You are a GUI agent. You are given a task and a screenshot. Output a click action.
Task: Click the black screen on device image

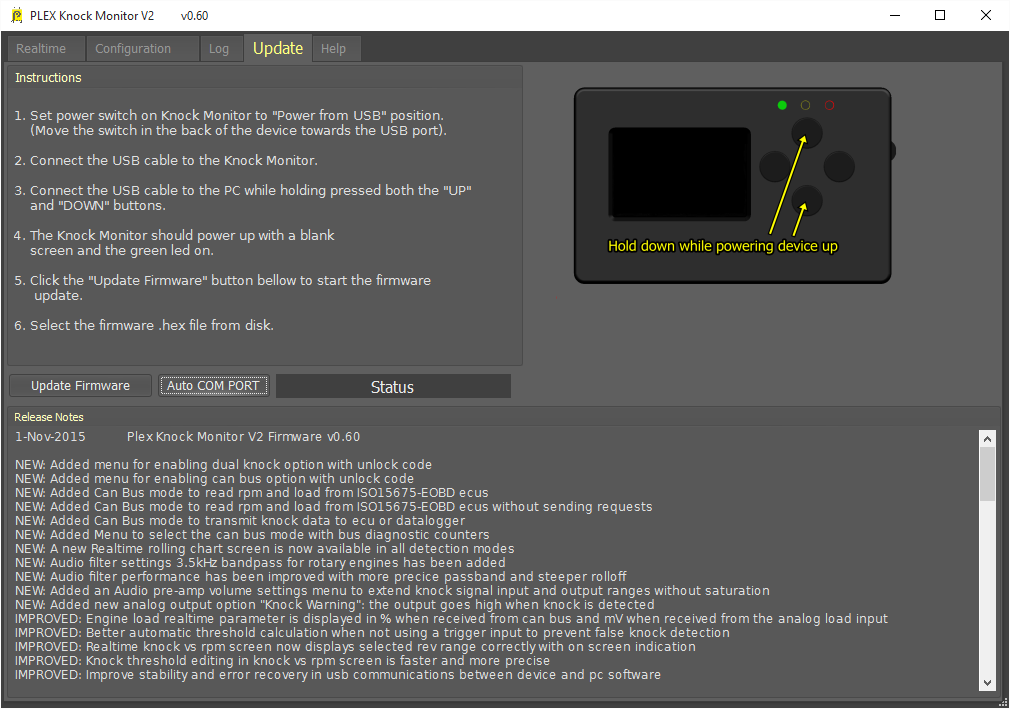[x=680, y=174]
